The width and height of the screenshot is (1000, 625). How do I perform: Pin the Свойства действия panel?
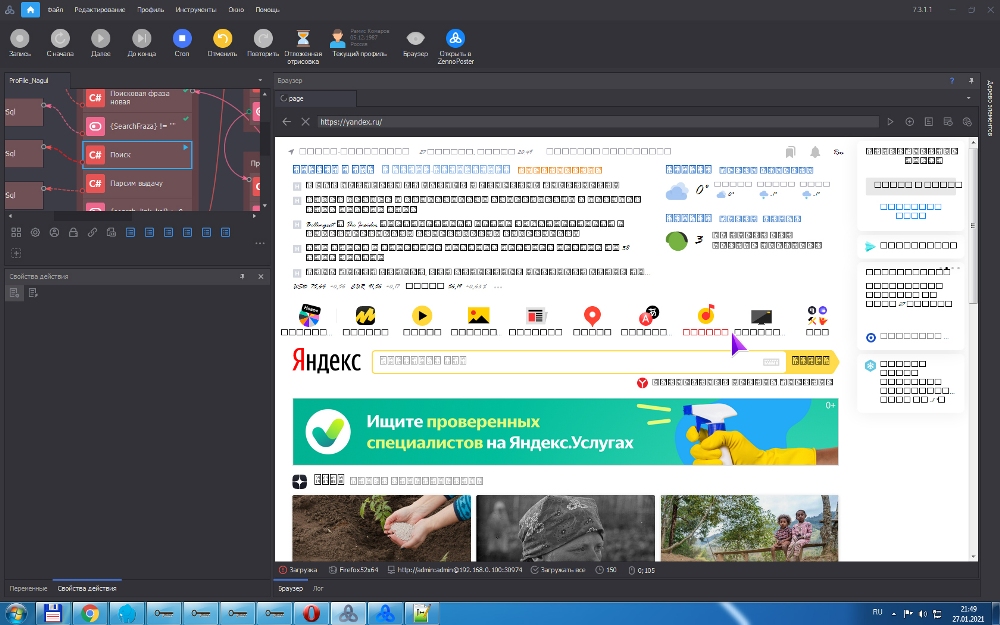pos(242,276)
